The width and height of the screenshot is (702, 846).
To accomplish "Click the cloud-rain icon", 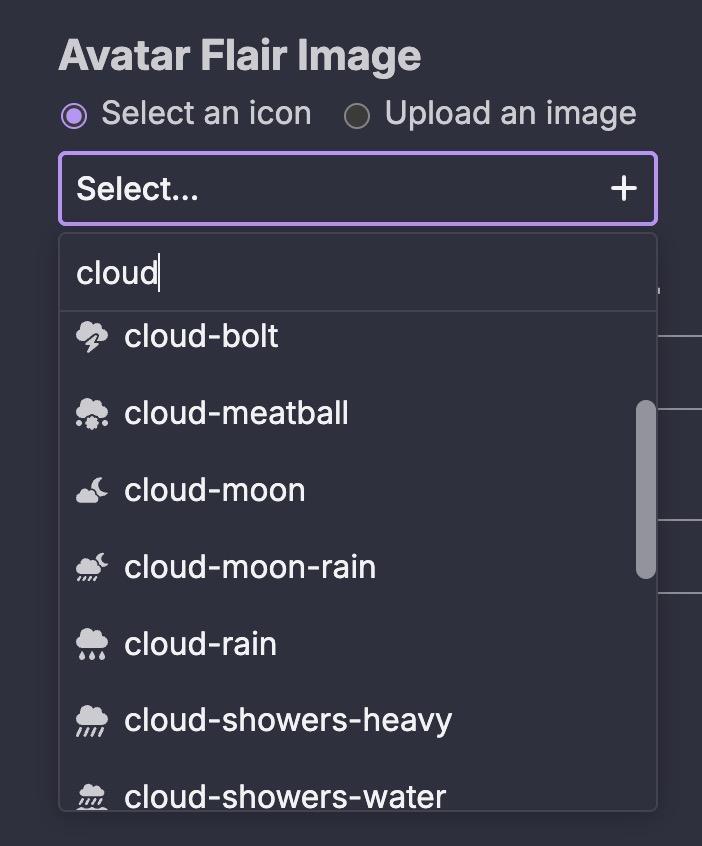I will [x=92, y=644].
